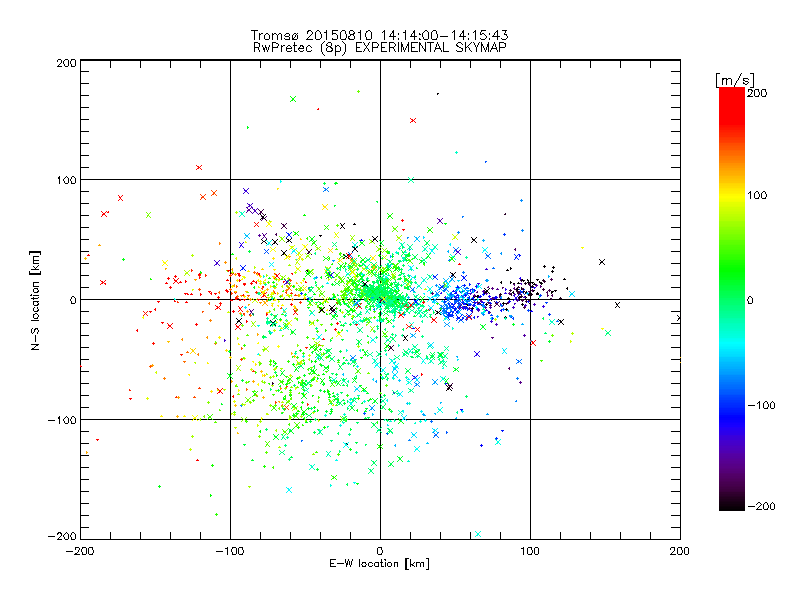Image resolution: width=800 pixels, height=600 pixels.
Task: Click the colorbar tick label '200'
Action: [757, 93]
